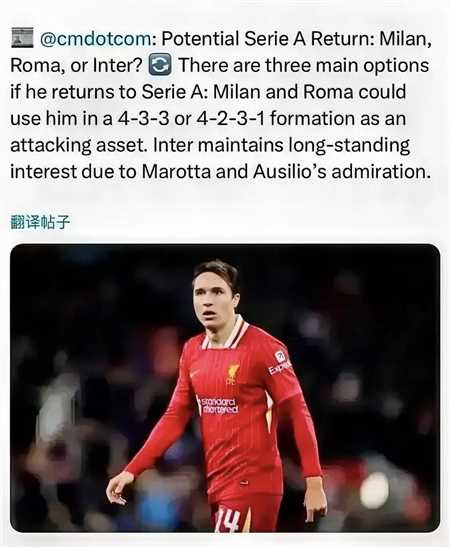Click the Nike swoosh on the shirt
Screen dimensions: 450x548
coord(194,373)
